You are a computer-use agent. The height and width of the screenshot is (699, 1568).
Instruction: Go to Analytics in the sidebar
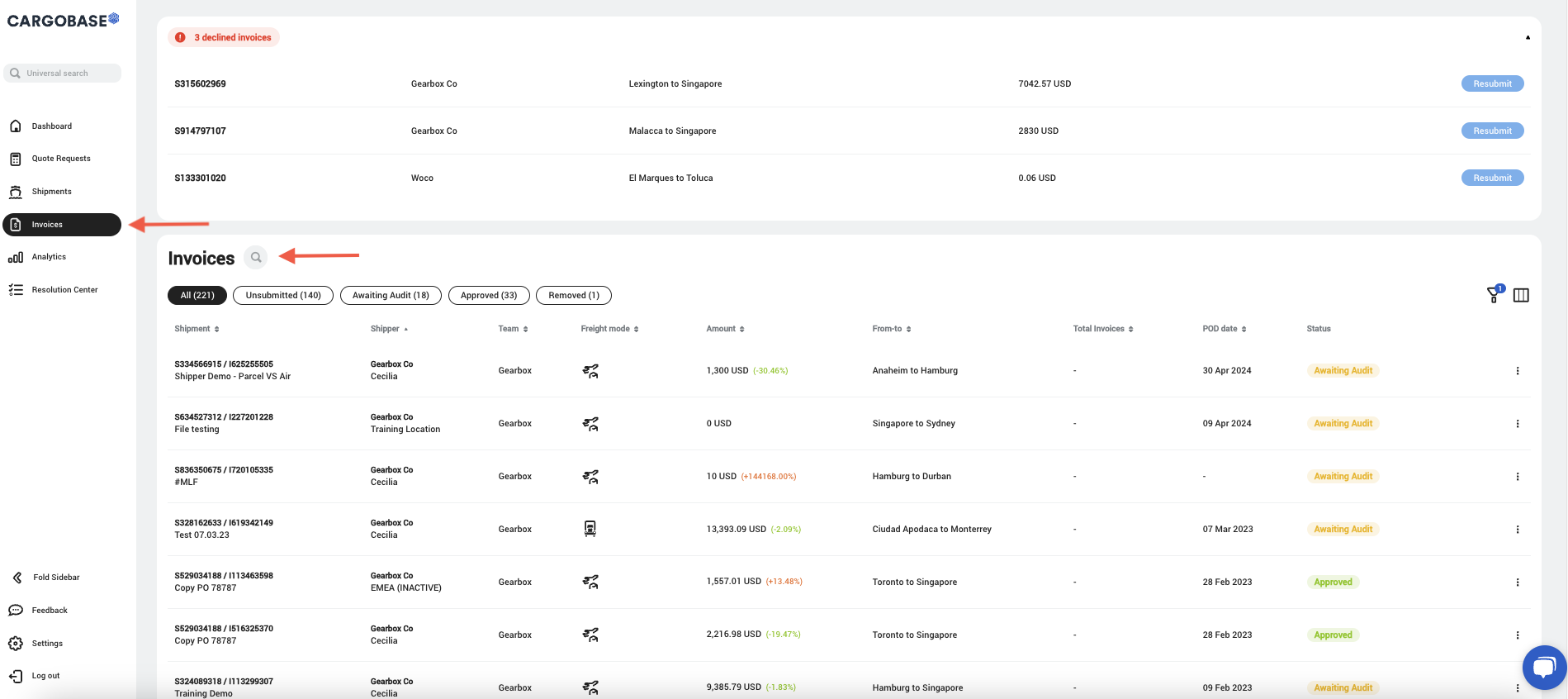[49, 257]
